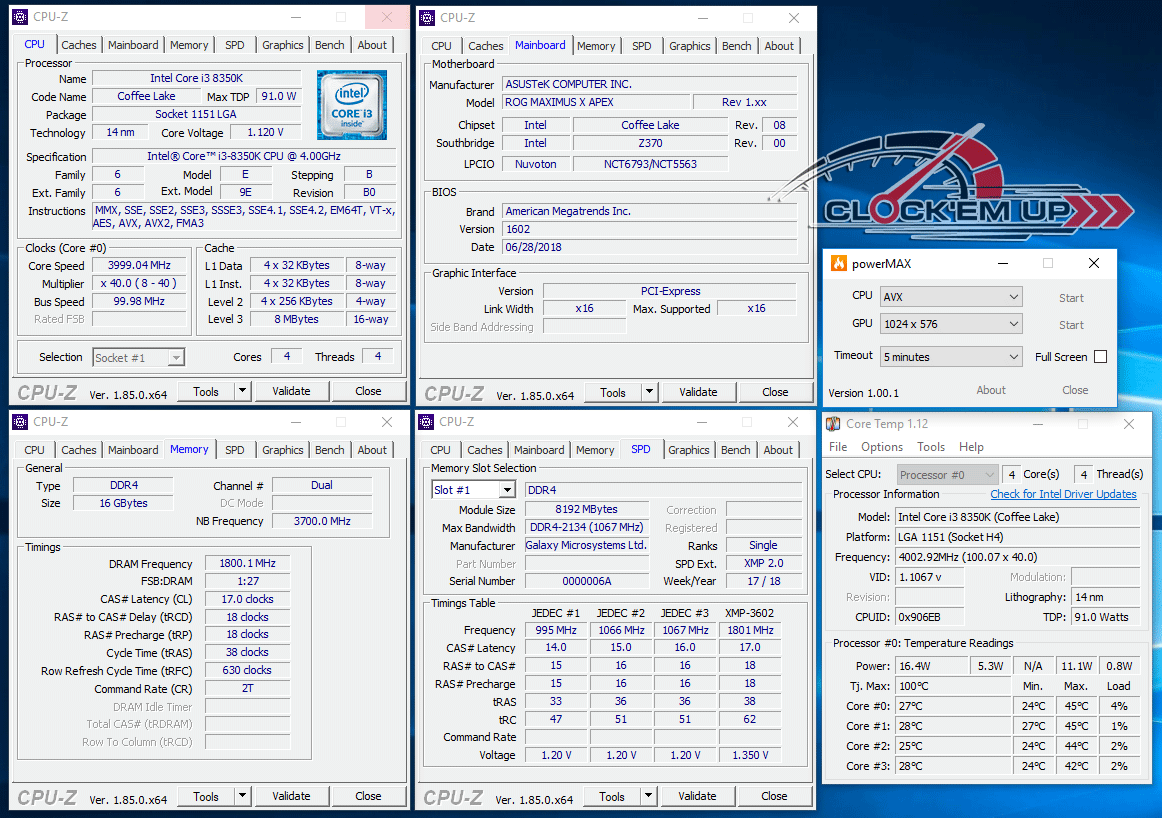Click the Close button at the bottom of the CPU-Z Memory window
Screen dimensions: 1162x818
368,796
